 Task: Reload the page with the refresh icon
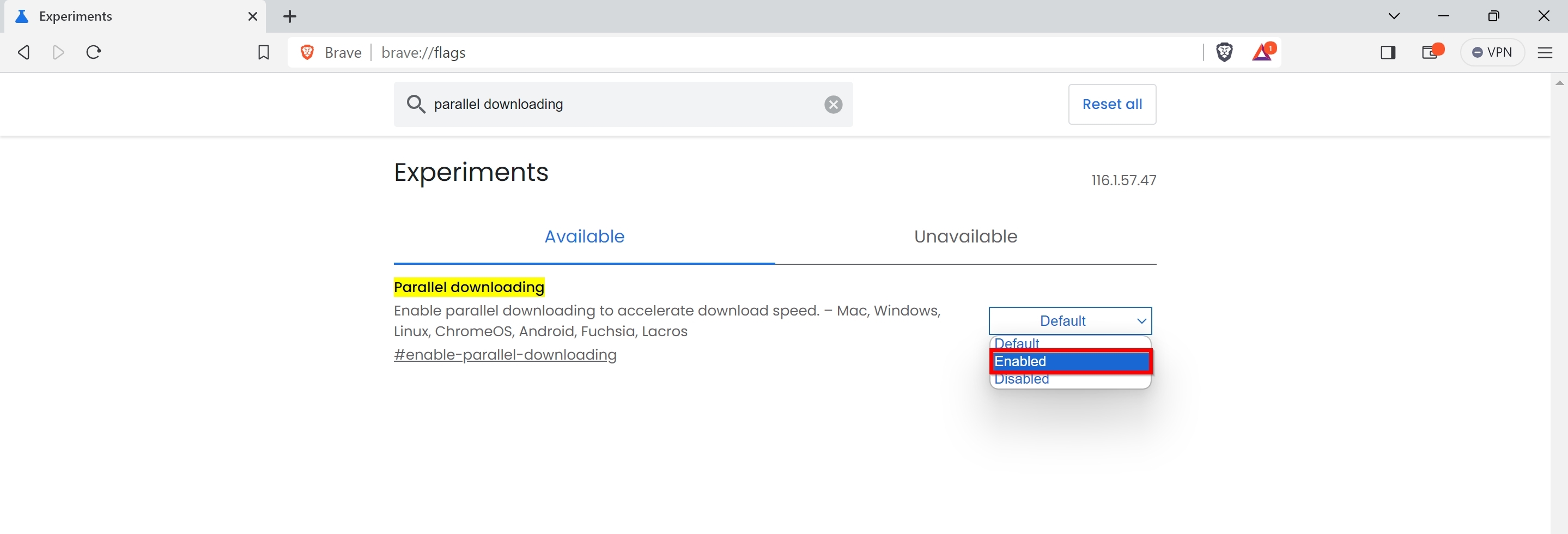[x=93, y=52]
